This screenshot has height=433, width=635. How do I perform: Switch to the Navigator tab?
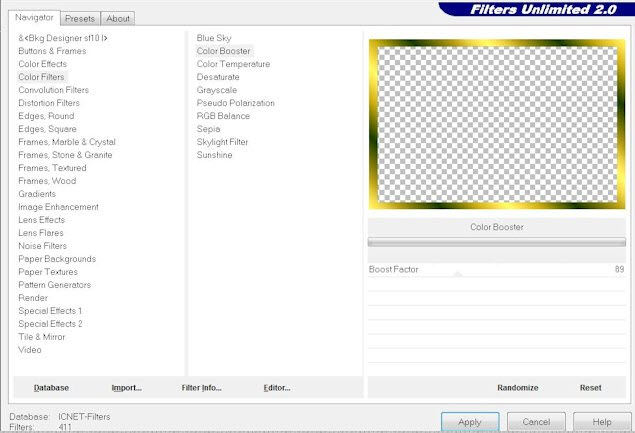(34, 18)
